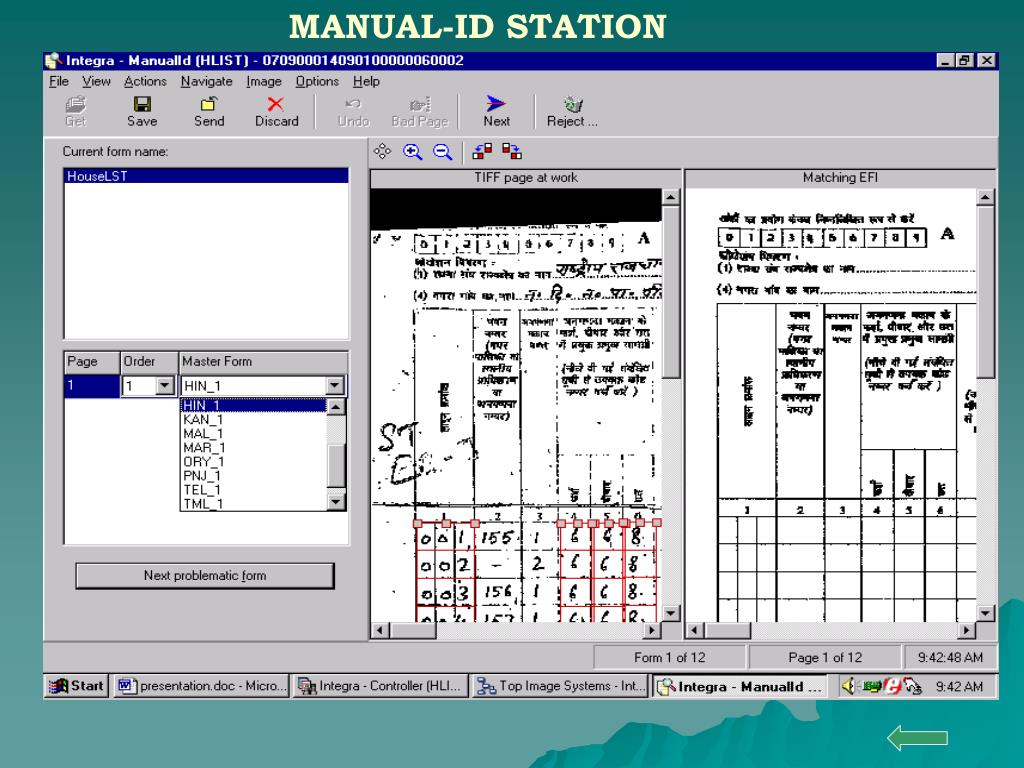
Task: Click the green back arrow on the slide
Action: pyautogui.click(x=918, y=738)
